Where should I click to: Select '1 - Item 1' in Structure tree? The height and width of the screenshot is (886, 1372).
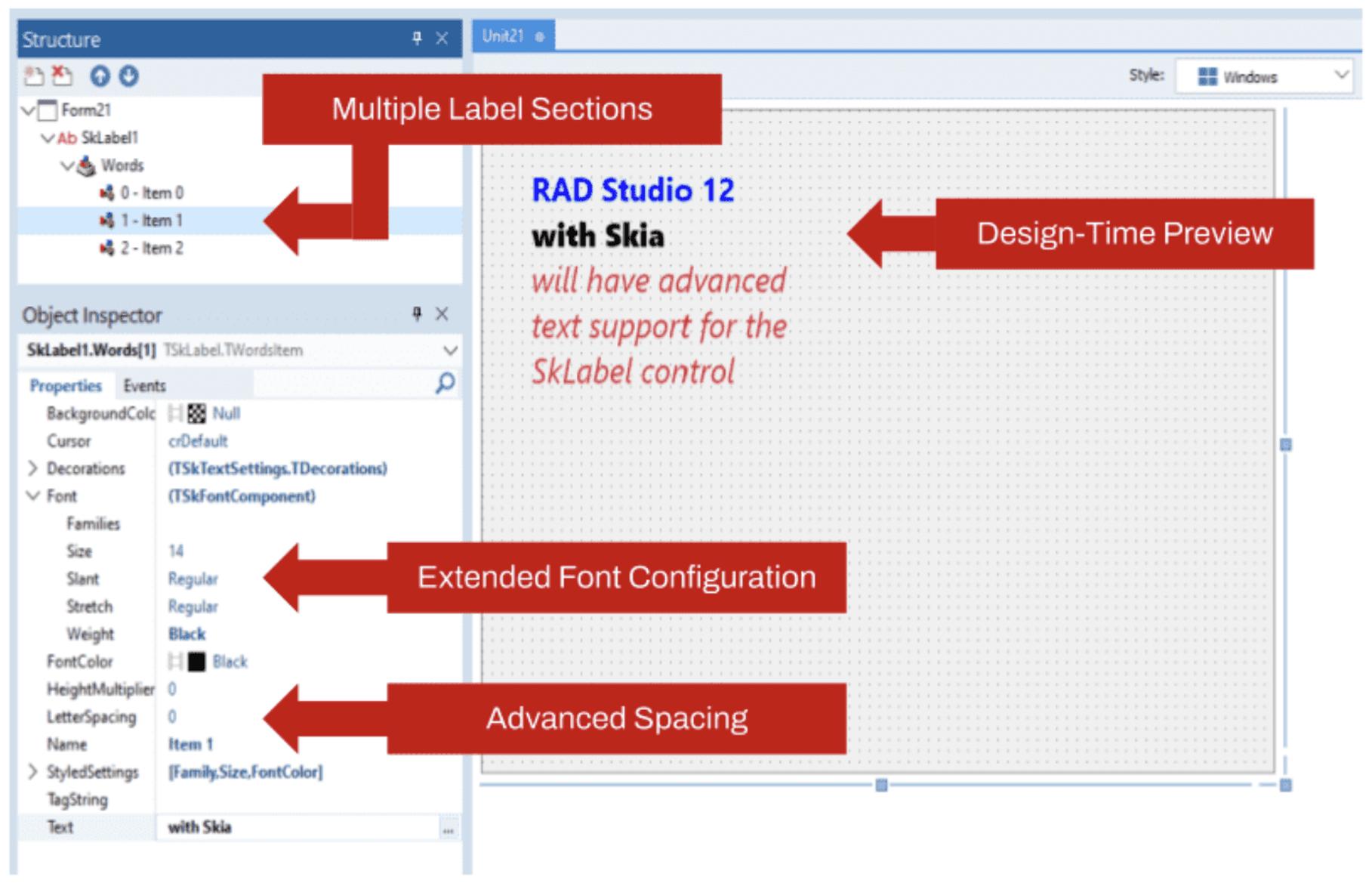click(x=152, y=221)
